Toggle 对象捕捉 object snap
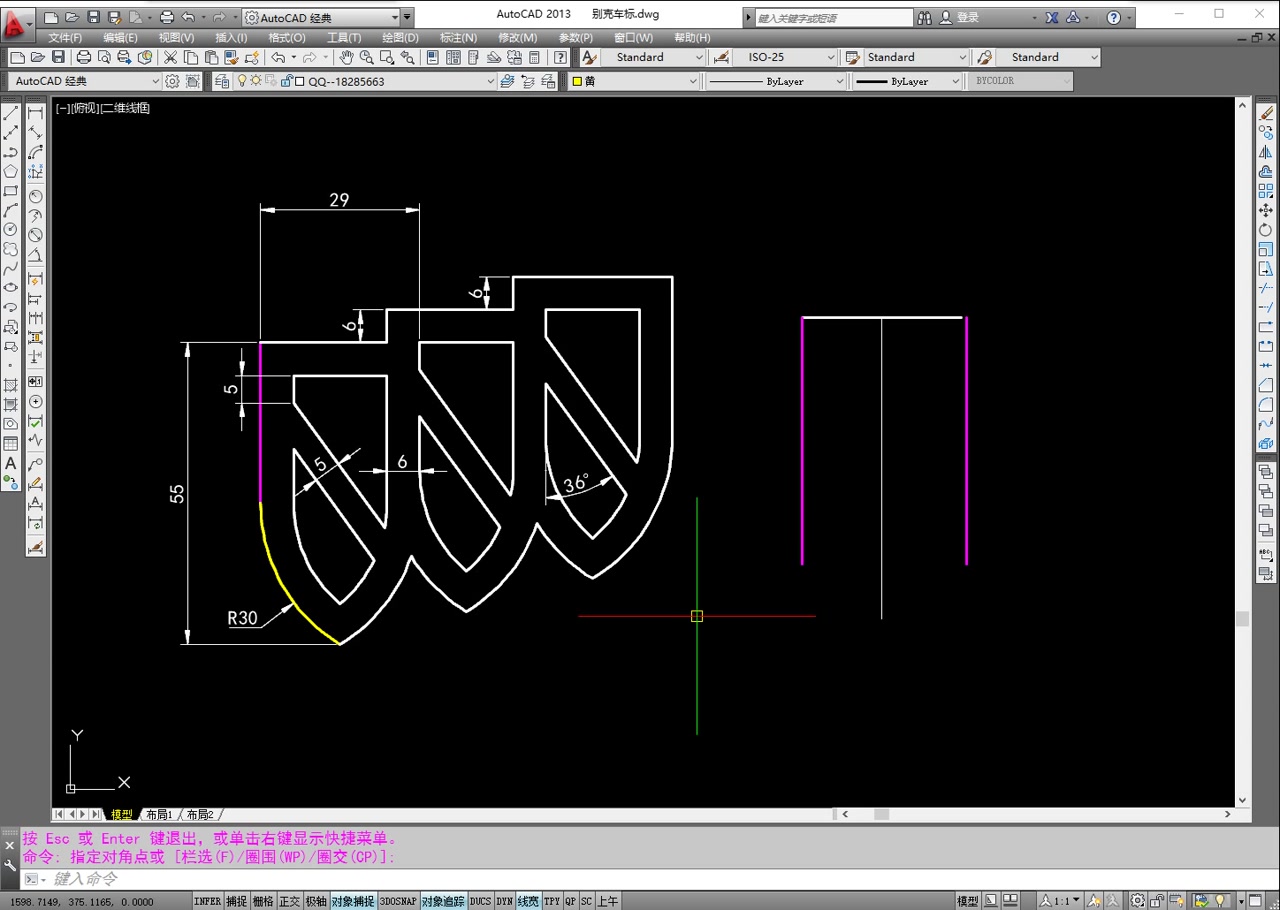This screenshot has width=1280, height=910. click(x=353, y=901)
